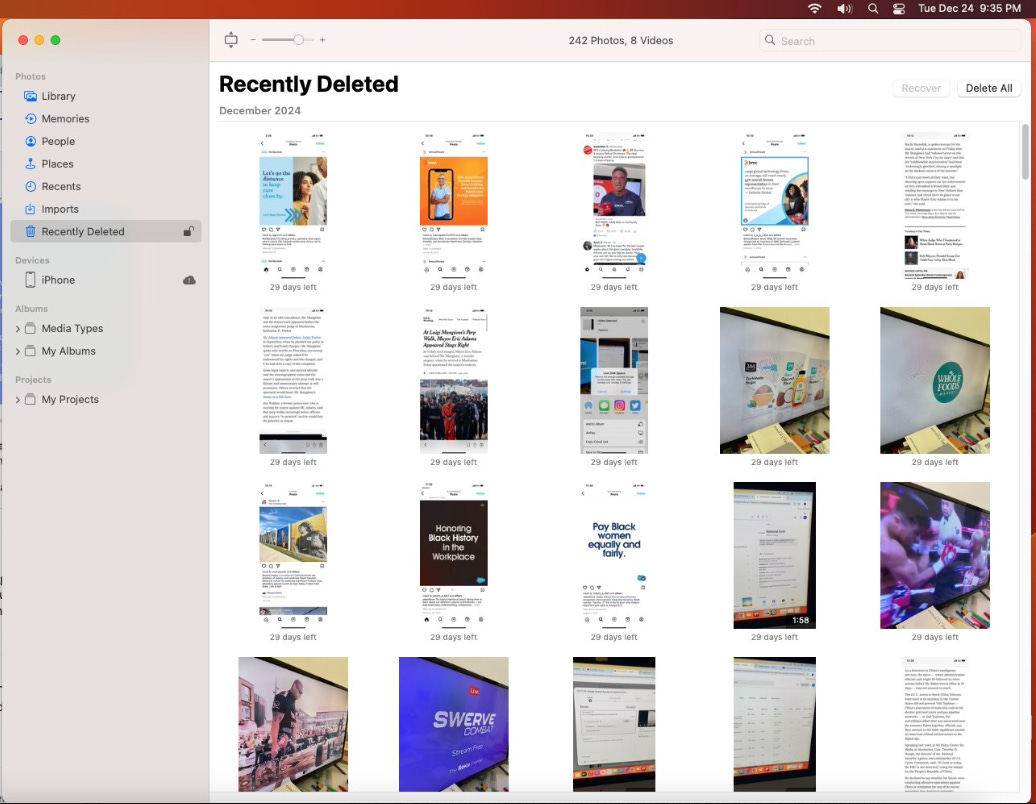
Task: Click the Library photos icon in sidebar
Action: (x=30, y=96)
